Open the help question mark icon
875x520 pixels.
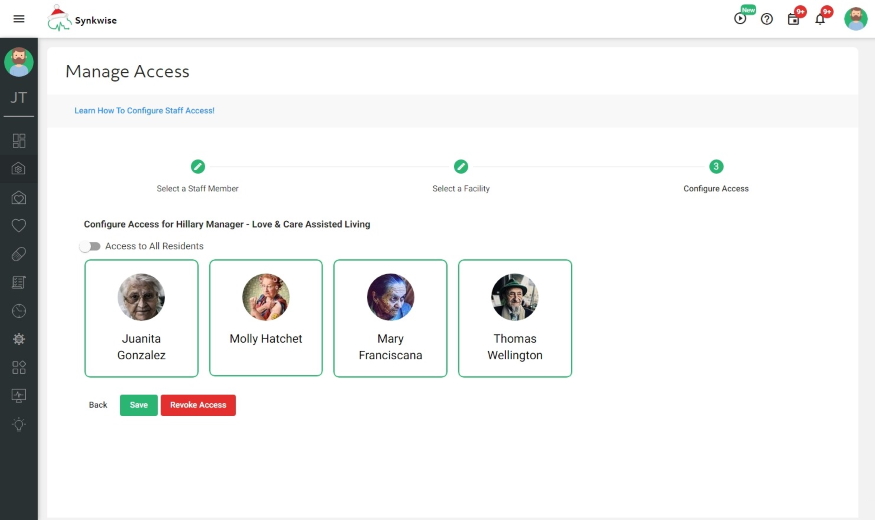(x=767, y=19)
